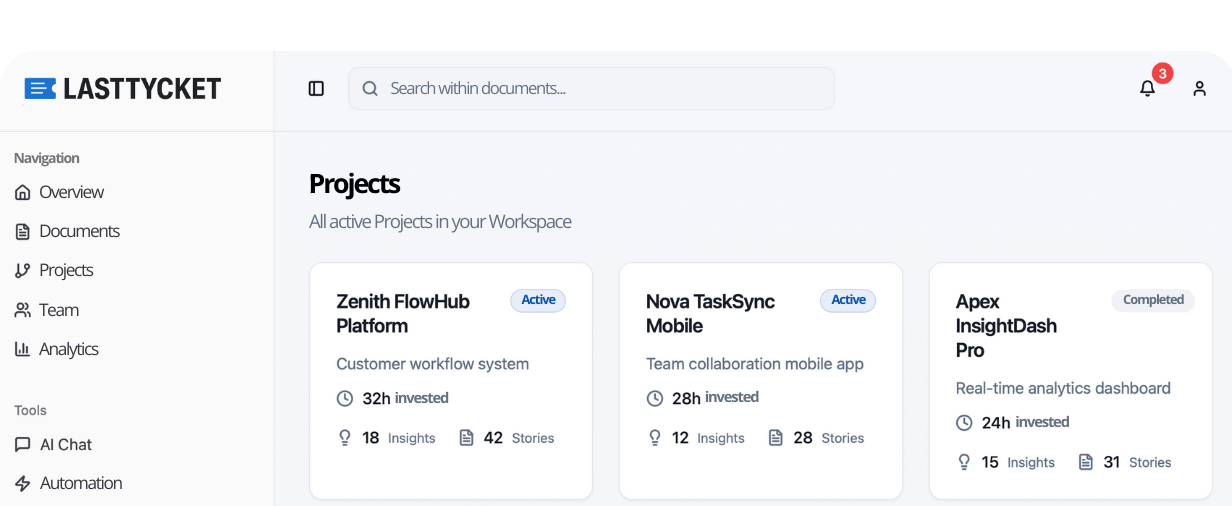Click "Team collaboration mobile app" description
The image size is (1232, 506).
[755, 364]
